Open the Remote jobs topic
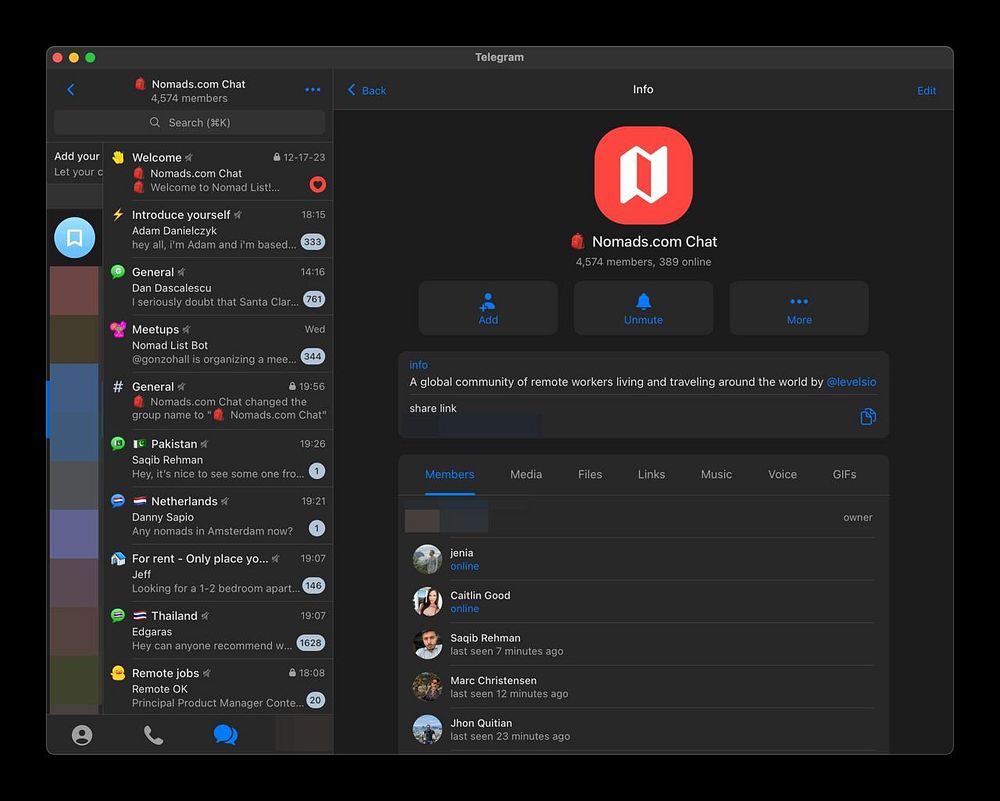1000x801 pixels. (218, 687)
